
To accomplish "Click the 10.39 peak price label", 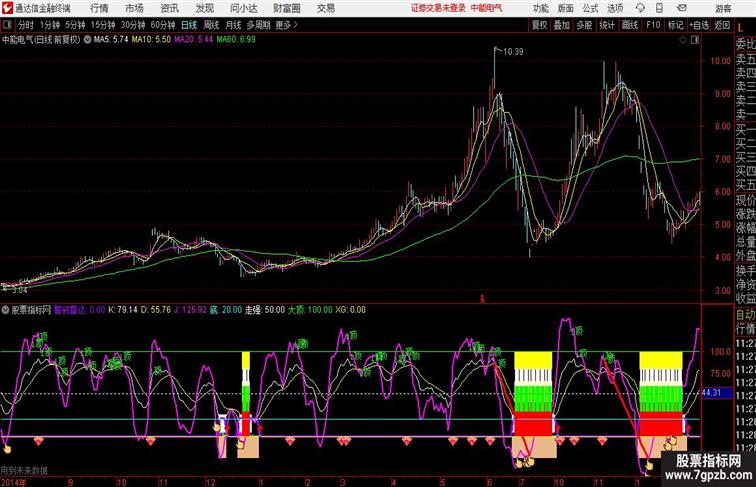I will click(513, 52).
